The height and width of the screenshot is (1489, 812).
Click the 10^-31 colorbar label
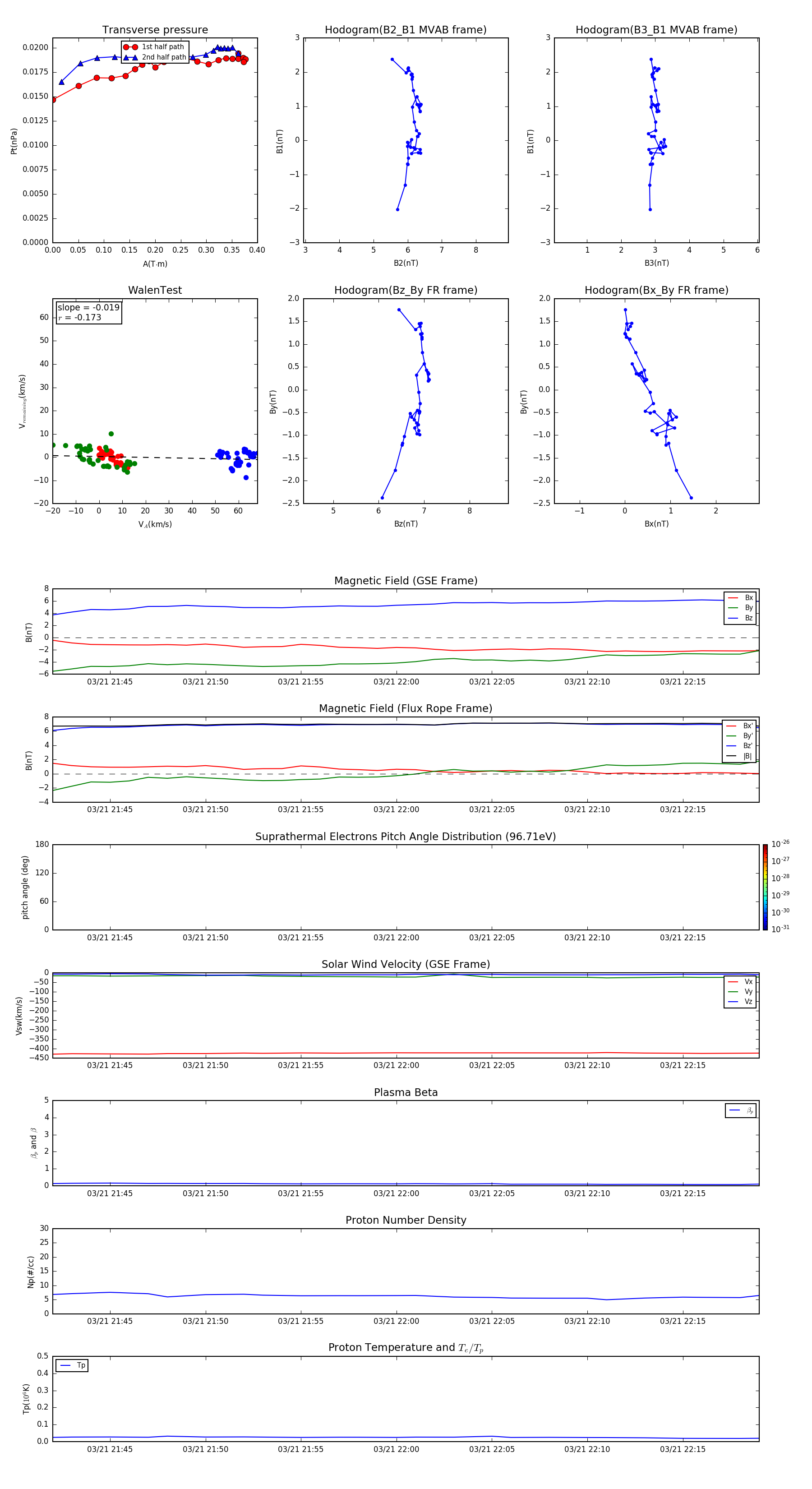[x=780, y=929]
